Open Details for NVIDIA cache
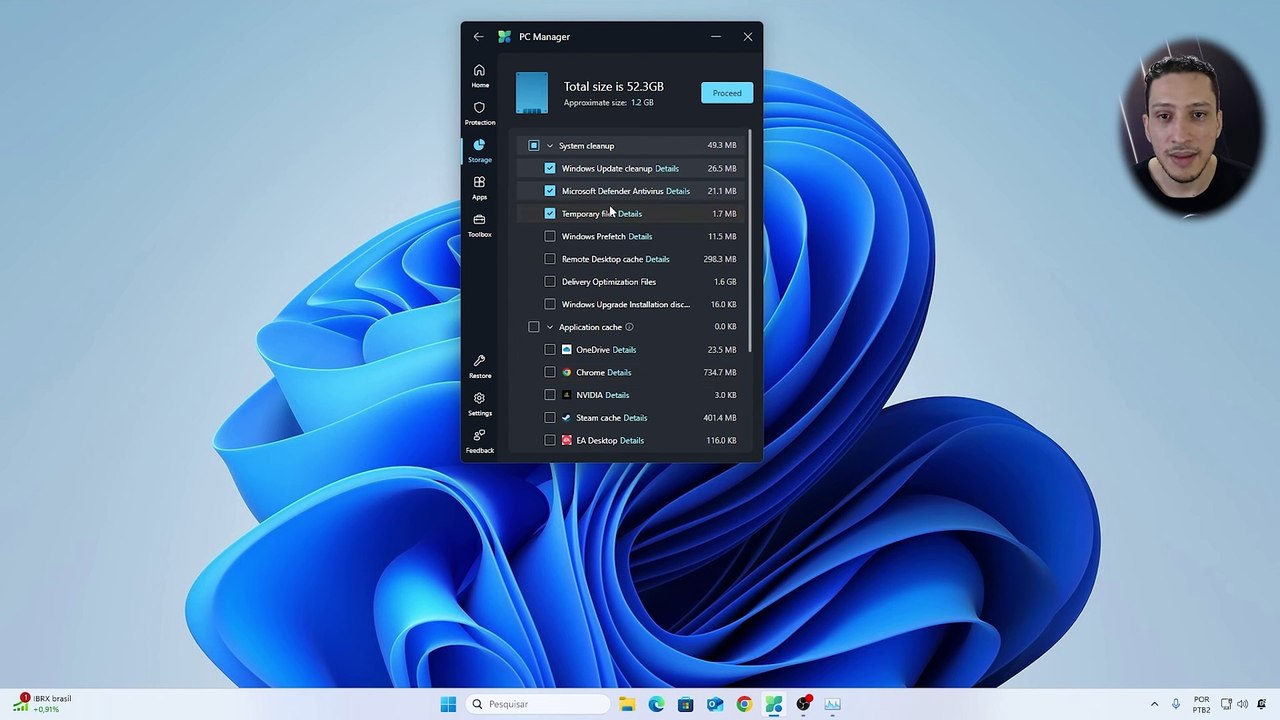1280x720 pixels. pos(617,395)
